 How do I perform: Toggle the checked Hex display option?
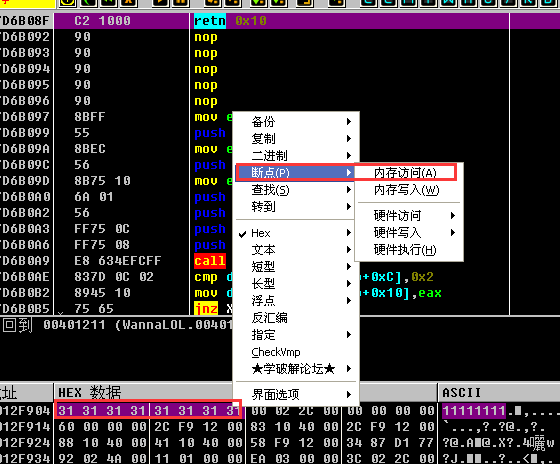[296, 233]
